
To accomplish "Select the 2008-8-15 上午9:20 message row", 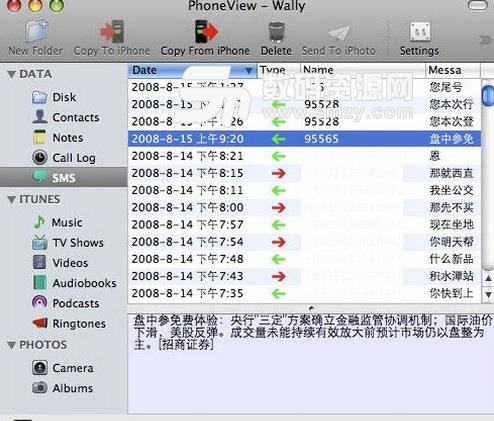I will (304, 139).
